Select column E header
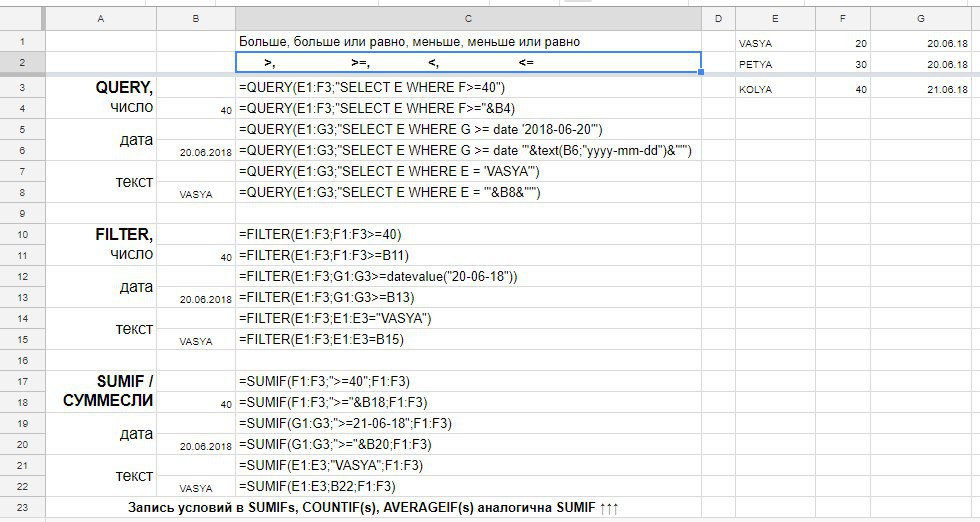Screen dimensions: 980x522 click(x=775, y=19)
